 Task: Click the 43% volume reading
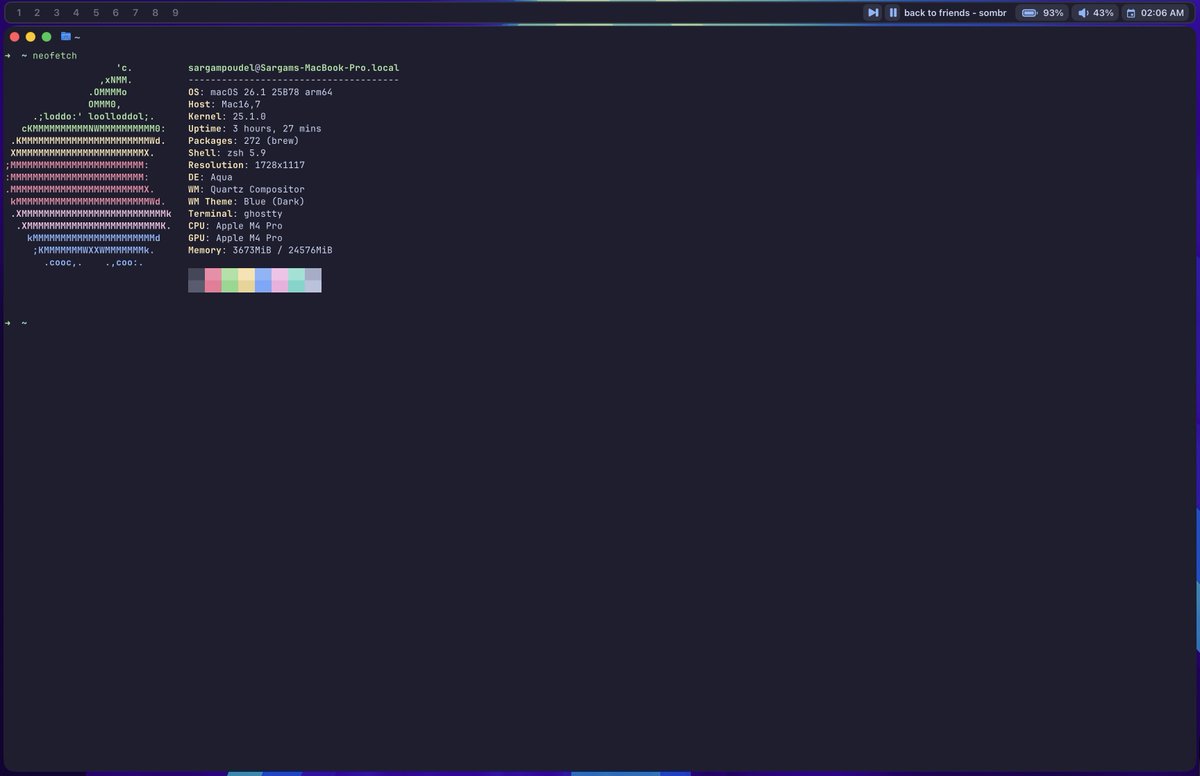point(1103,13)
